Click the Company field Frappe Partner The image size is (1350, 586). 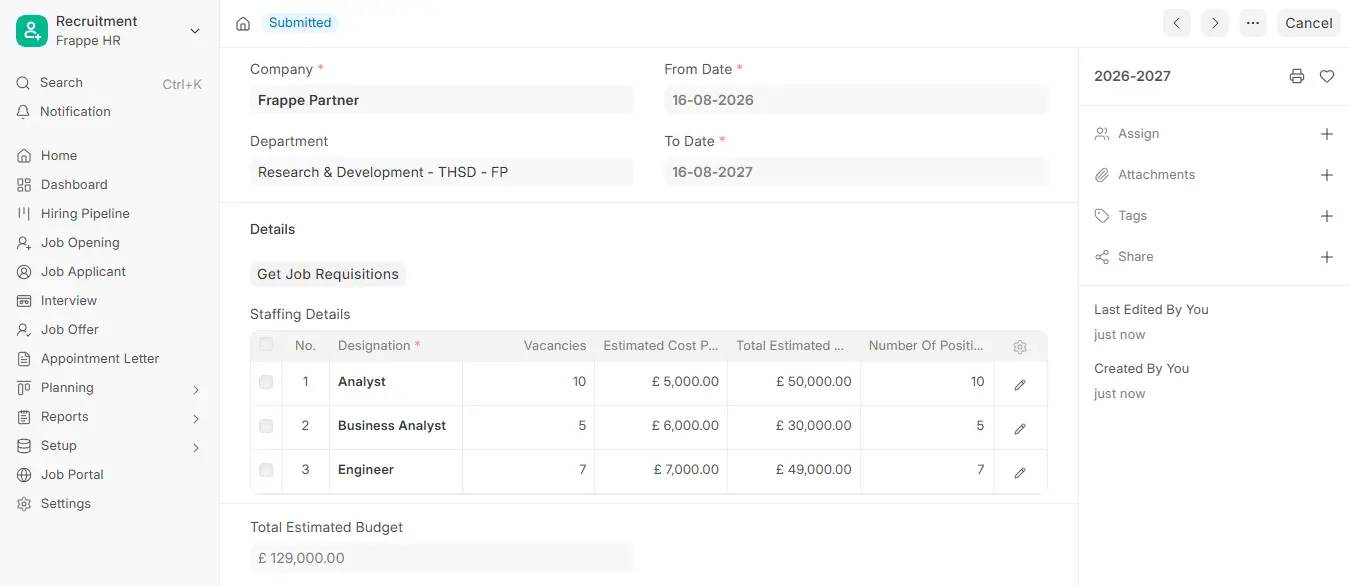[x=442, y=100]
